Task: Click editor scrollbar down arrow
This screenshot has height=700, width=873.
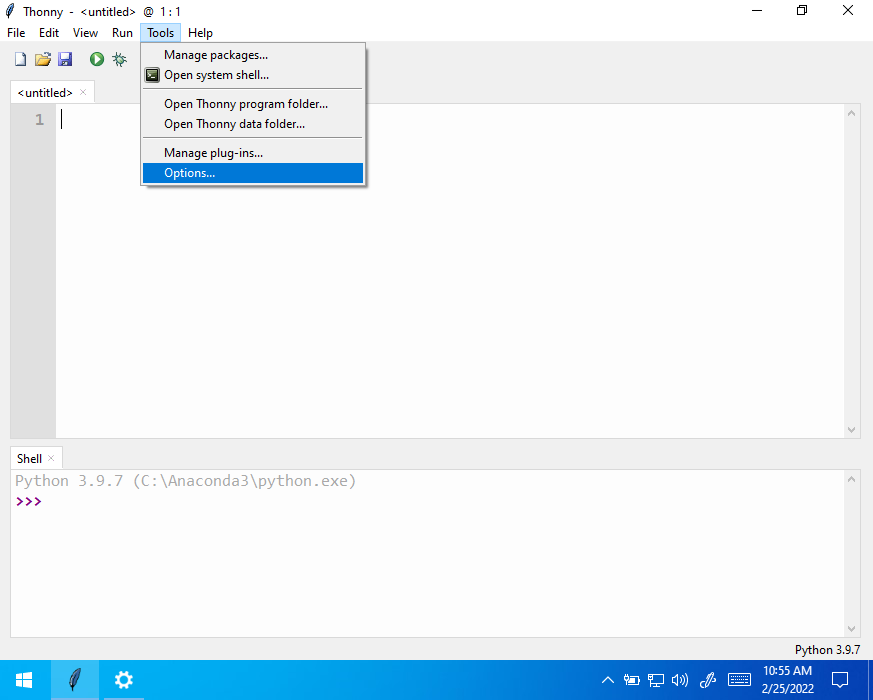Action: 851,429
